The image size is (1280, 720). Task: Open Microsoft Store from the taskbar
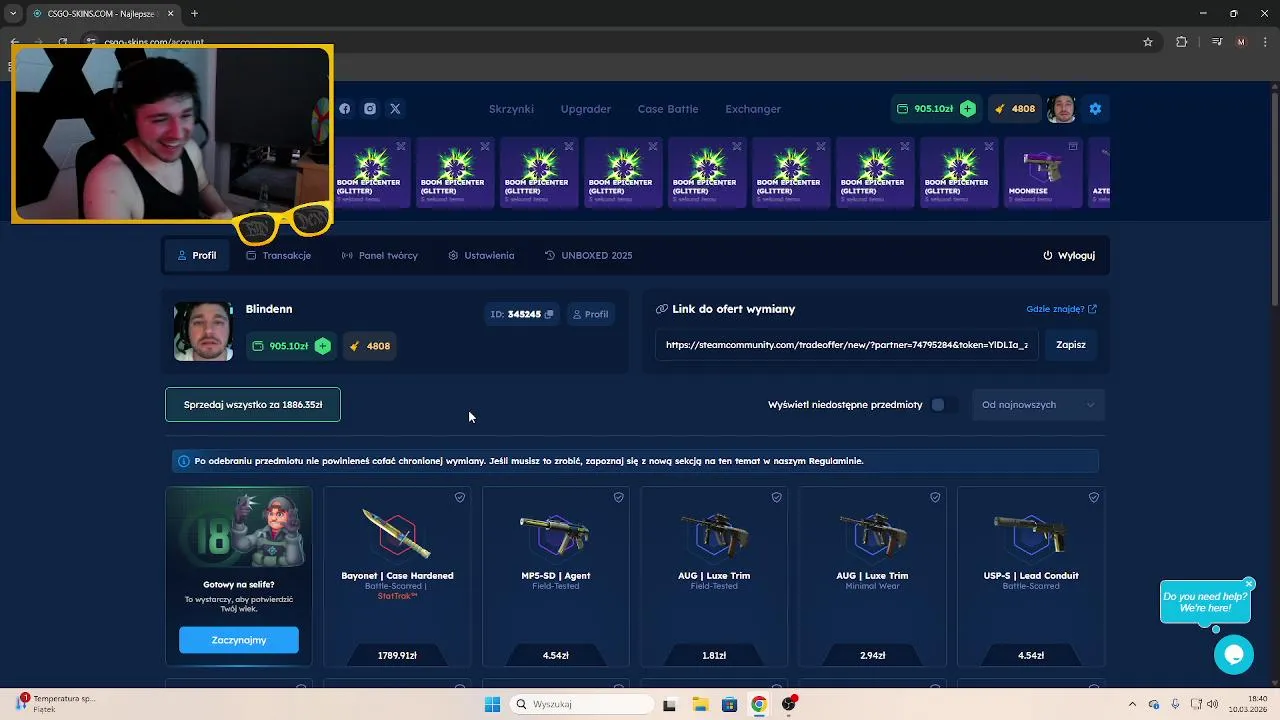729,704
